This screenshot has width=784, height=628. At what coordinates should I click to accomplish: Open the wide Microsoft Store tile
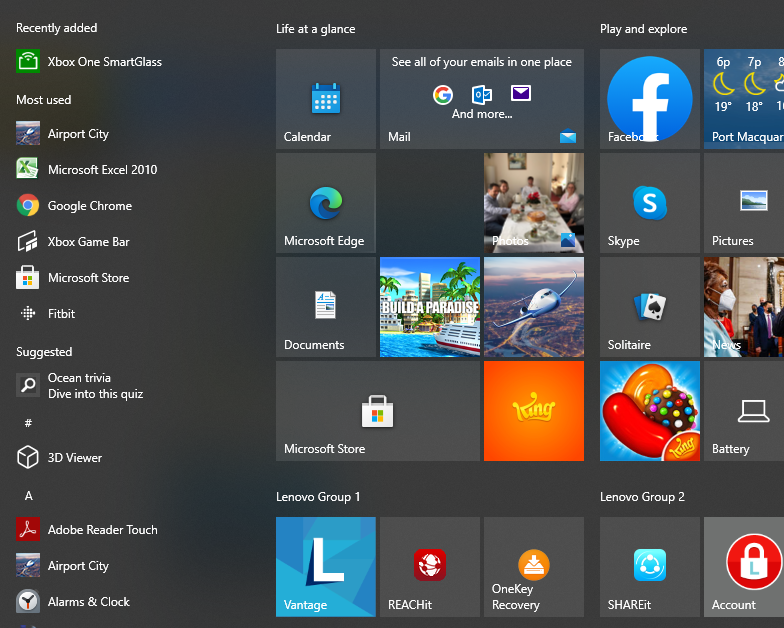378,411
